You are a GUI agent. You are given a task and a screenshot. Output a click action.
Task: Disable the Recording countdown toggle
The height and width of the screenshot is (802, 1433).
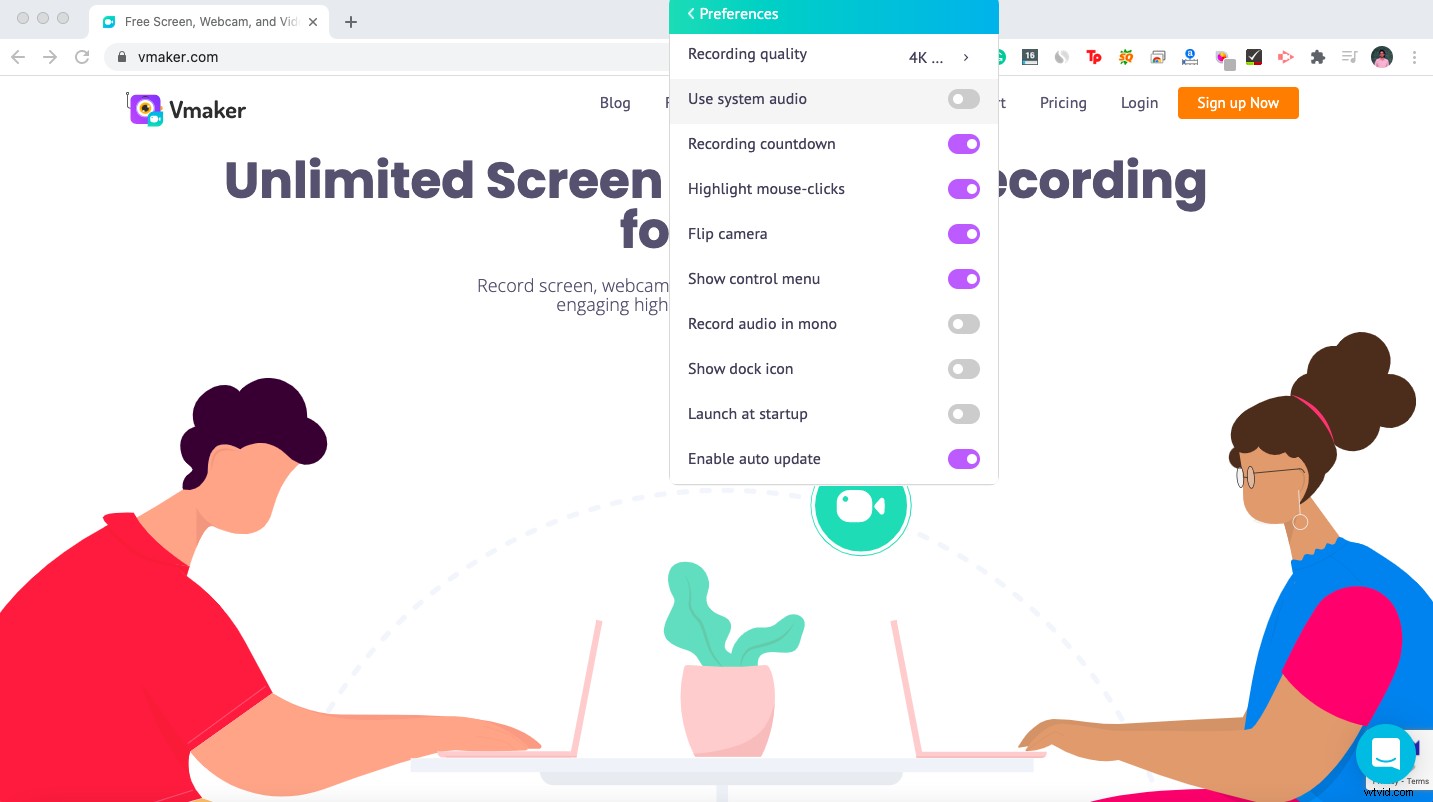click(963, 144)
